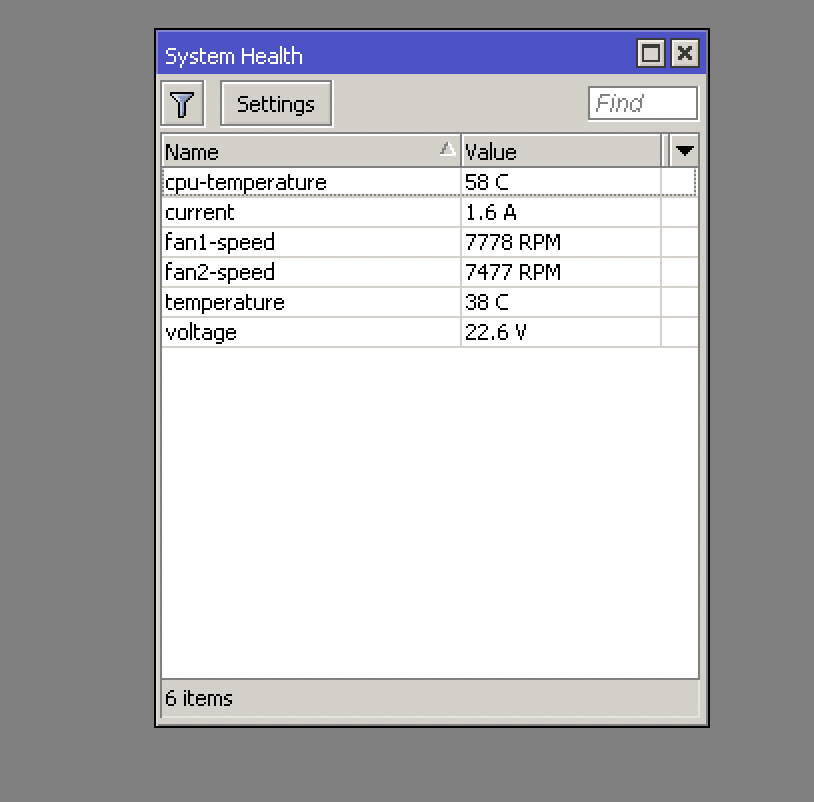The width and height of the screenshot is (814, 802).
Task: Click the filter funnel icon
Action: [x=182, y=103]
